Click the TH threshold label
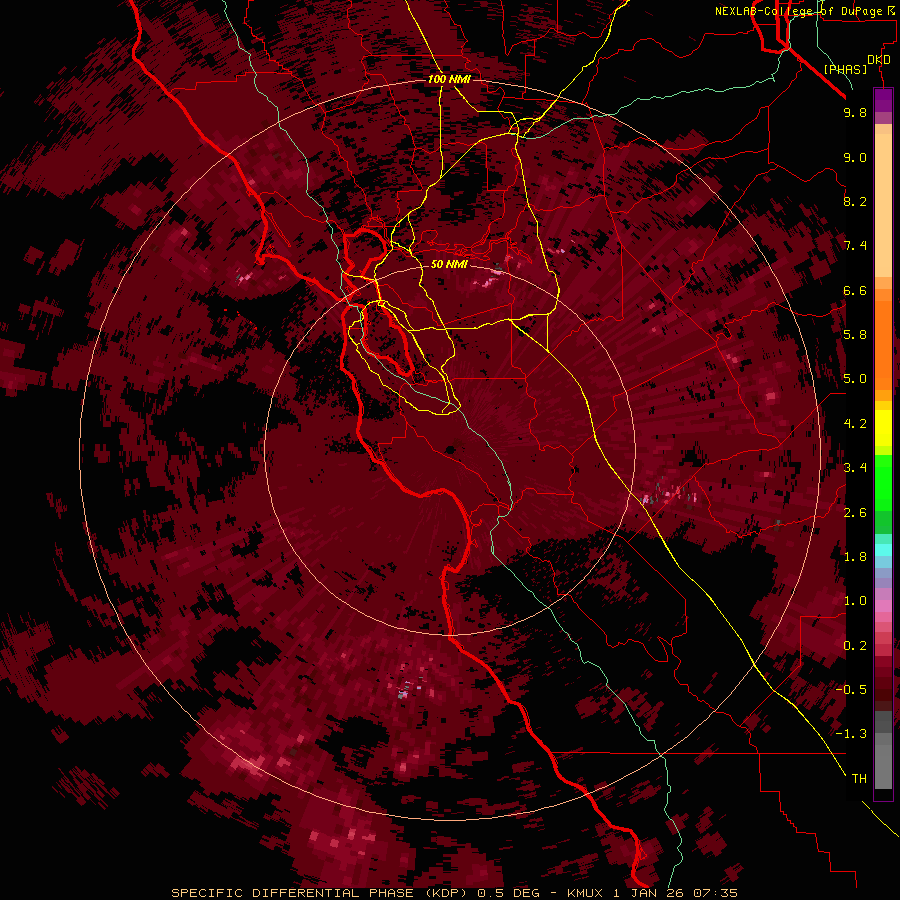Viewport: 900px width, 900px height. (x=859, y=779)
